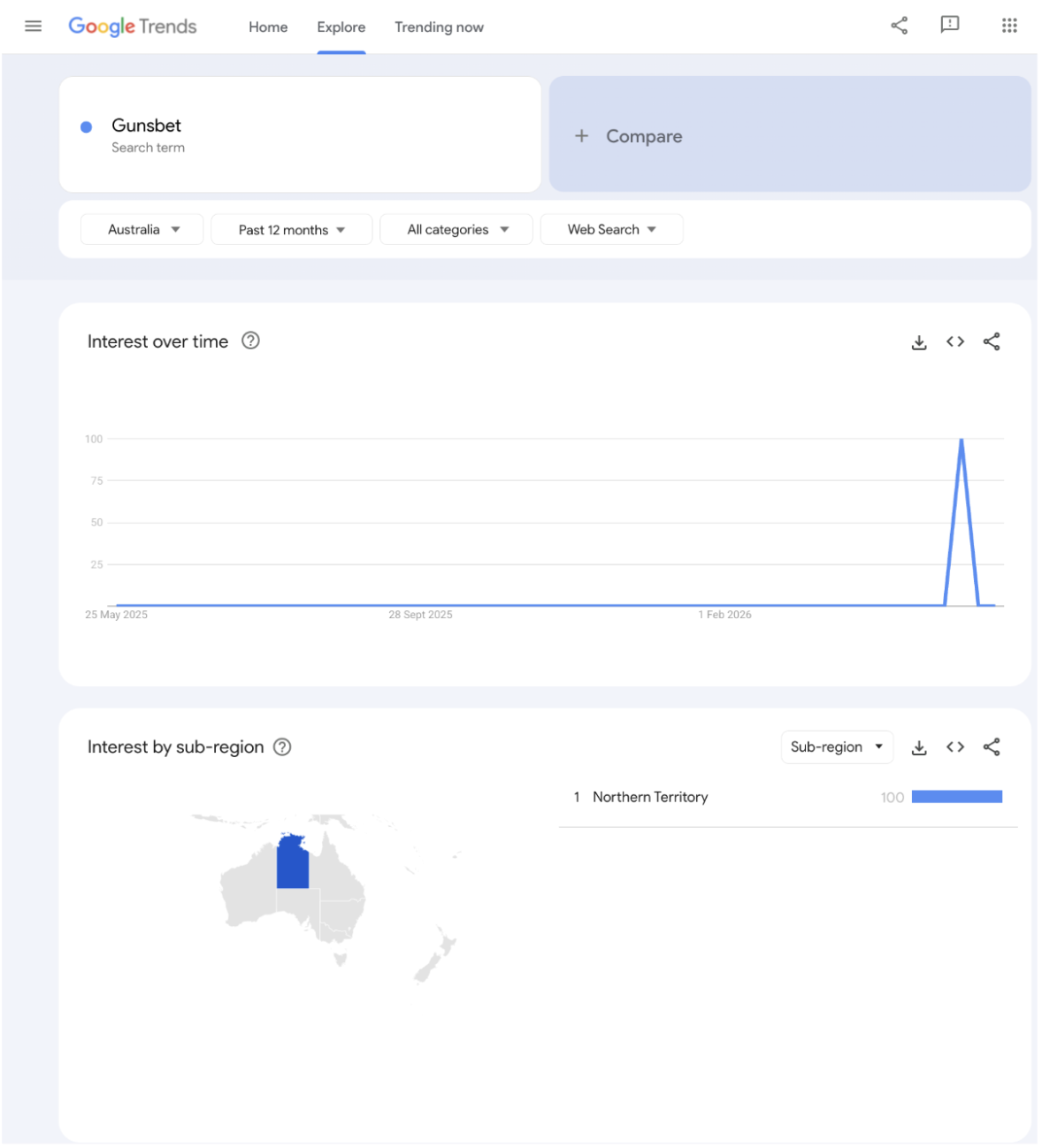Select the Explore tab
Screen dimensions: 1042x1148
coord(341,27)
